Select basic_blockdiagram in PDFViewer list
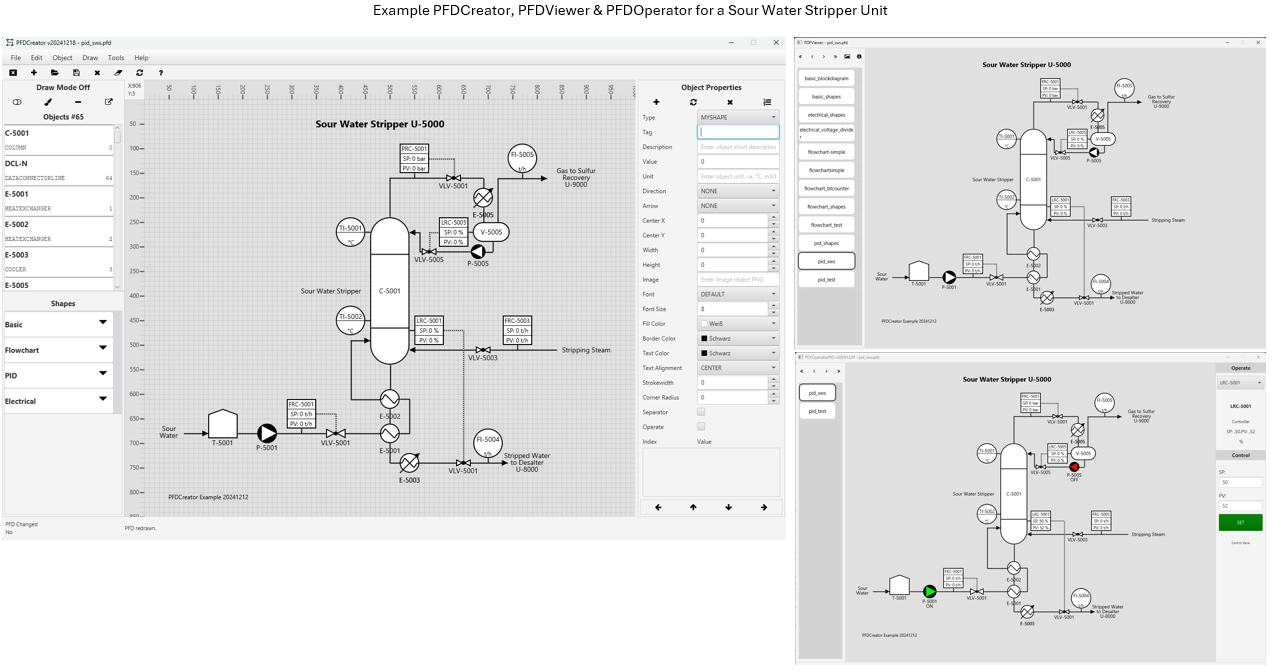The height and width of the screenshot is (672, 1272). [826, 78]
